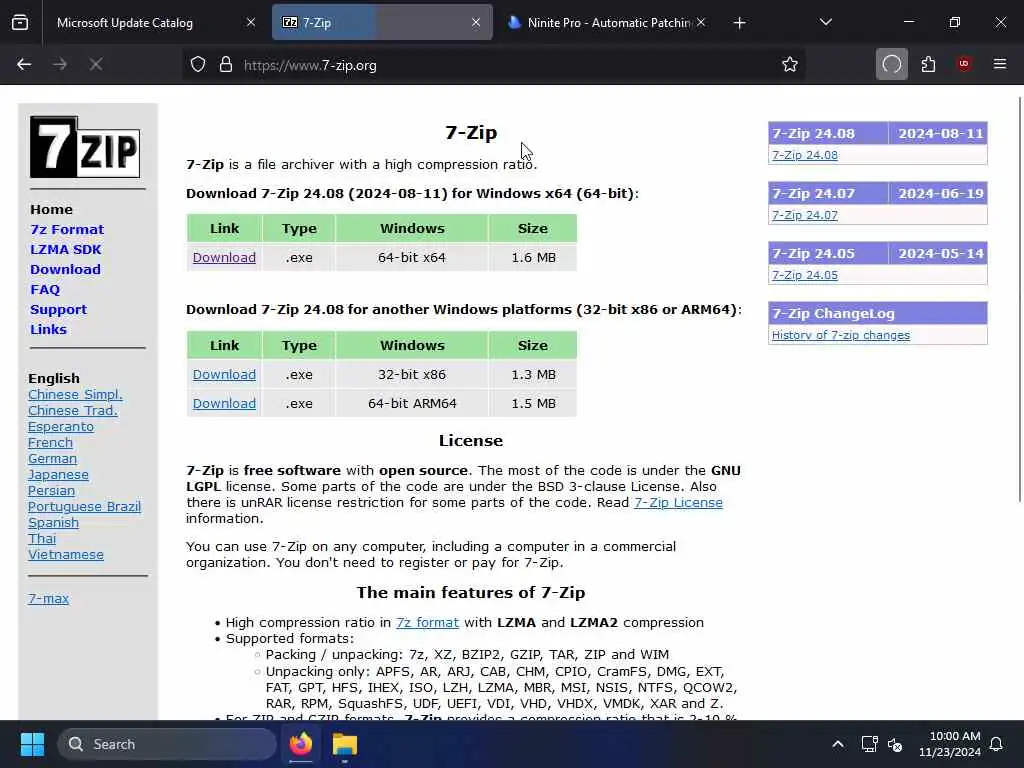Image resolution: width=1024 pixels, height=768 pixels.
Task: Switch language to Portuguese Brazil
Action: tap(84, 506)
